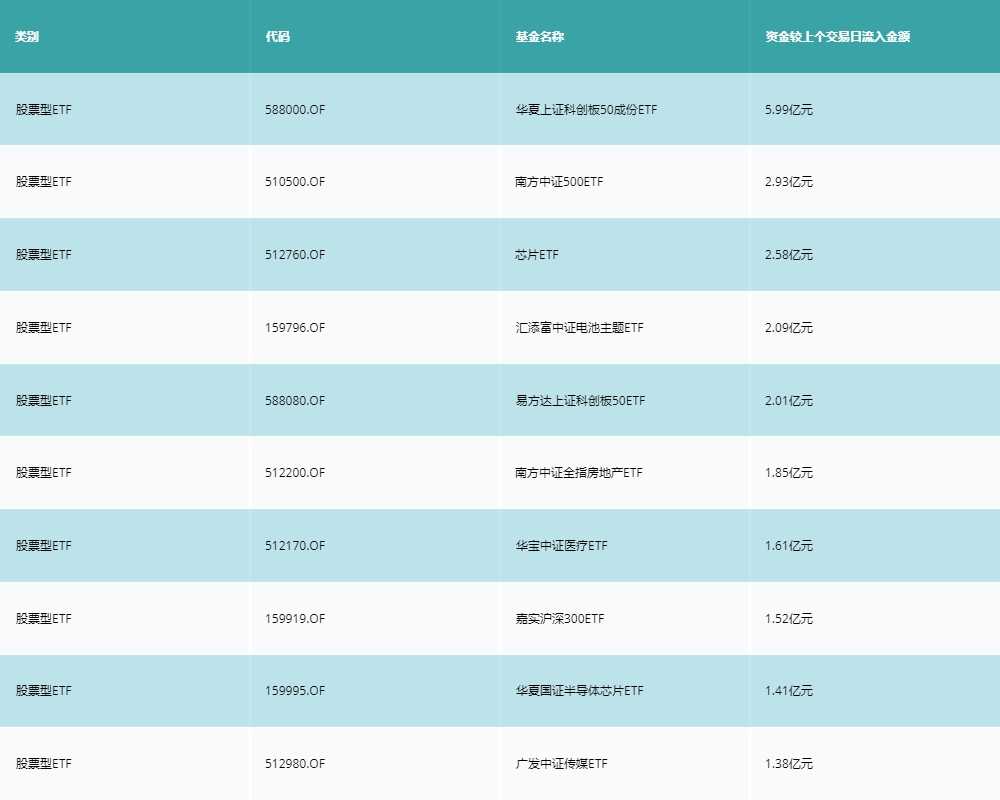The width and height of the screenshot is (1000, 800).
Task: Click 股票型ETF in the 159796.OF row
Action: 43,327
